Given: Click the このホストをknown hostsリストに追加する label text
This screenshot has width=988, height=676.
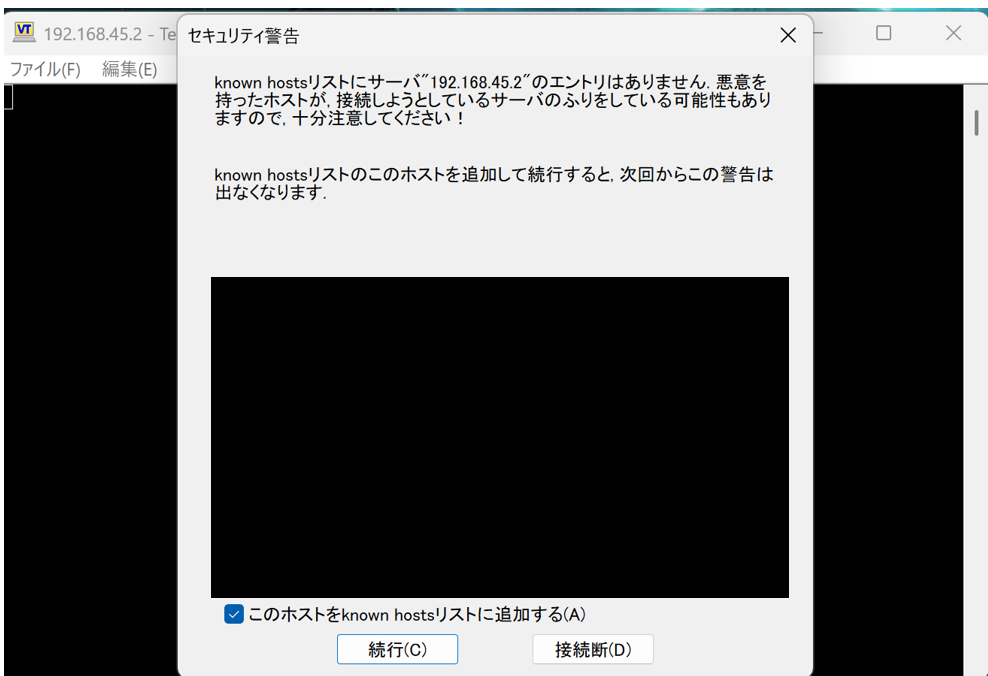Looking at the screenshot, I should click(416, 614).
